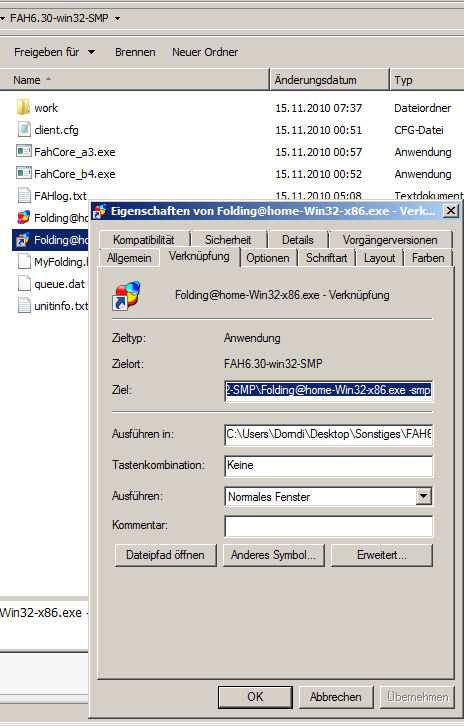This screenshot has height=726, width=464.
Task: Click the unselected Folding@home exe icon
Action: 24,218
